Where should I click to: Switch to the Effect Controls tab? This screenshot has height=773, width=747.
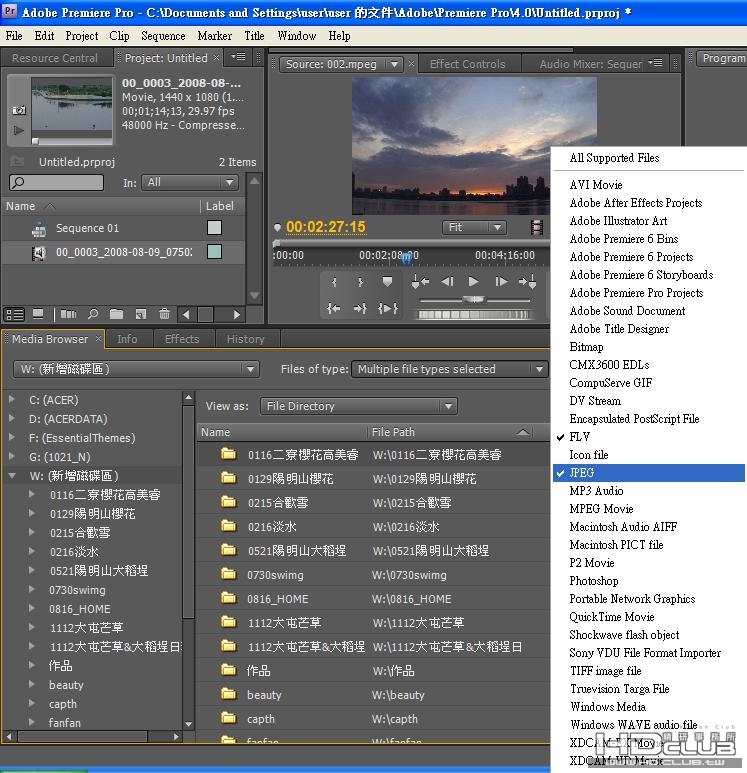pos(467,64)
